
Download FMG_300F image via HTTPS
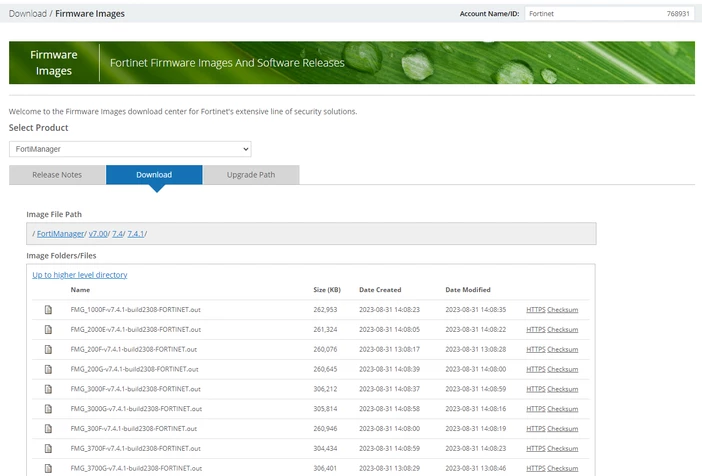pos(535,429)
